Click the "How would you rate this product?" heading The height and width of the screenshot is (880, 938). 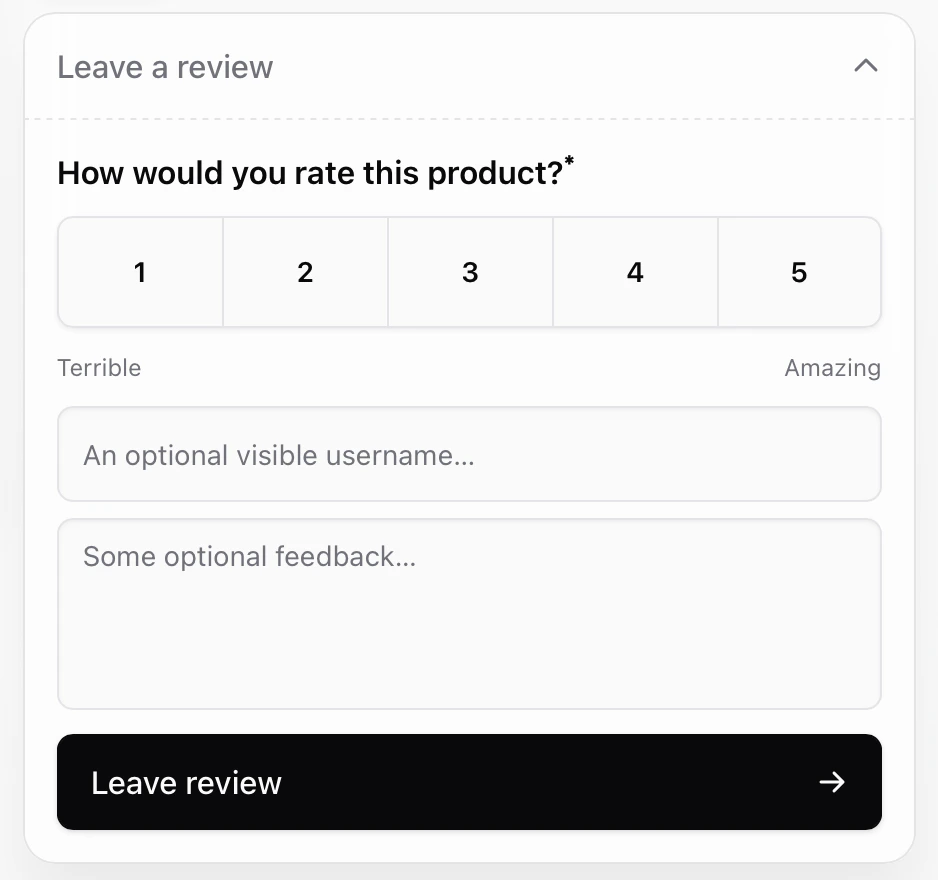click(x=310, y=173)
